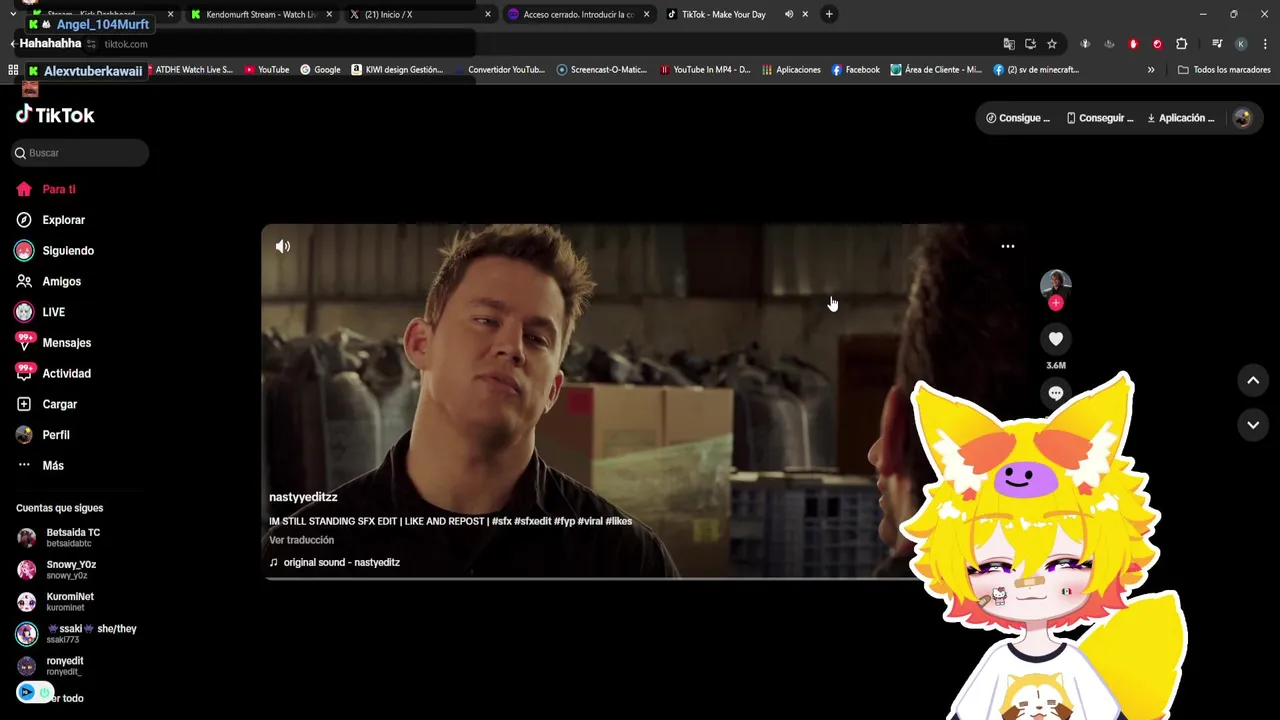This screenshot has height=720, width=1280.
Task: Like the video with the heart
Action: click(1056, 339)
